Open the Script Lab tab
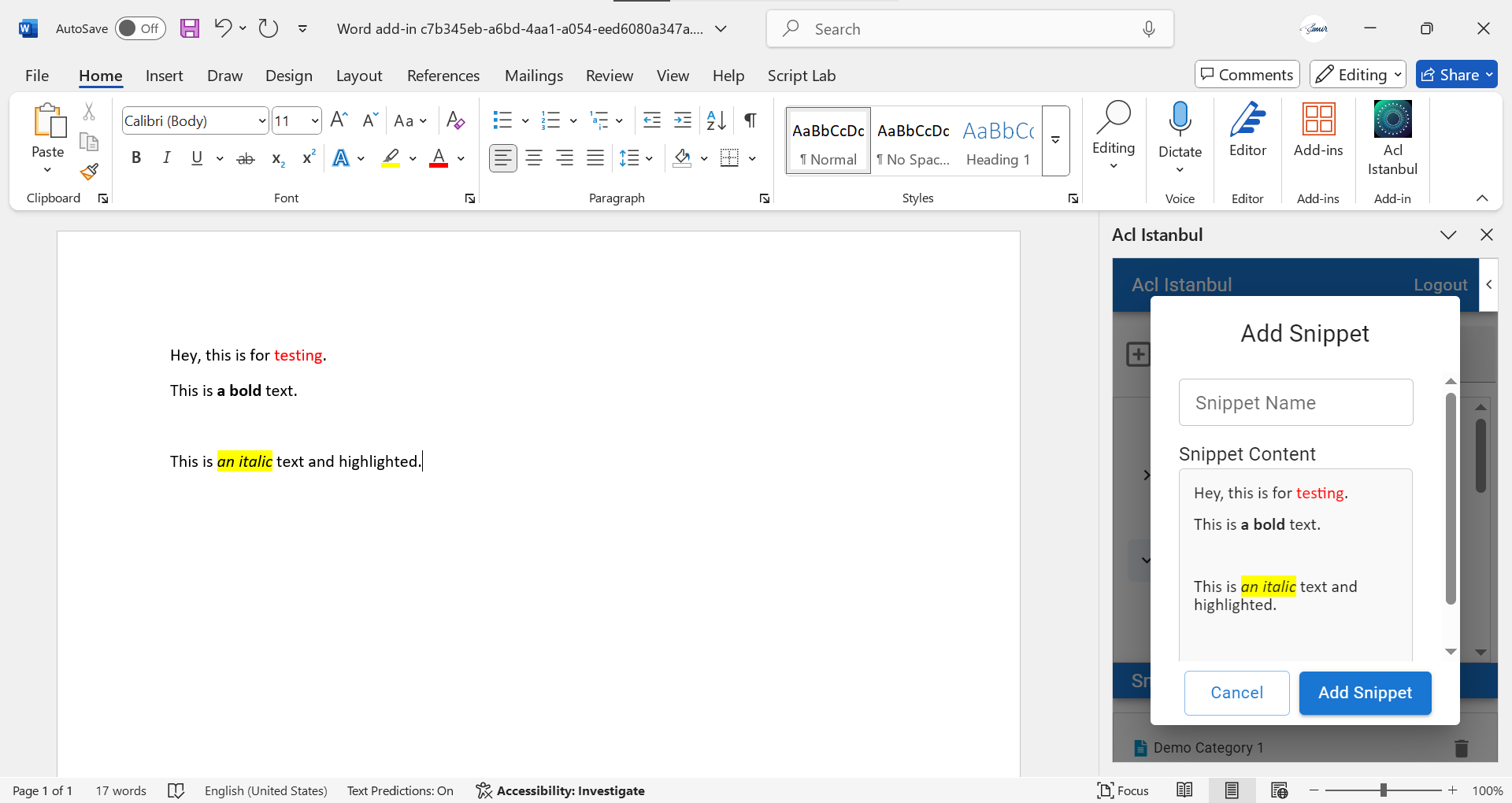 tap(801, 76)
